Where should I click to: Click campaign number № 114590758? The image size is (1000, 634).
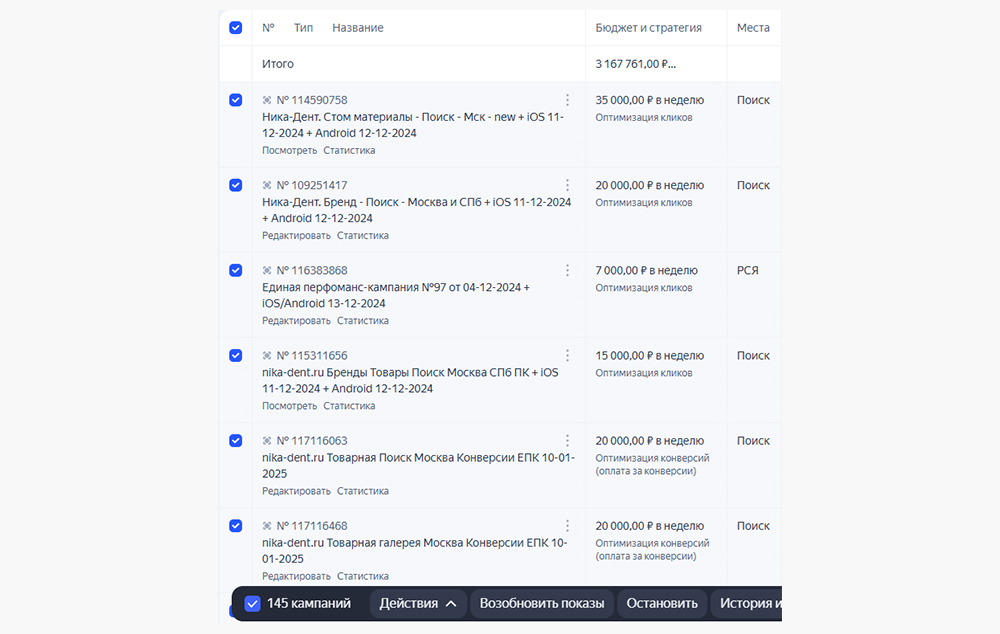[312, 100]
